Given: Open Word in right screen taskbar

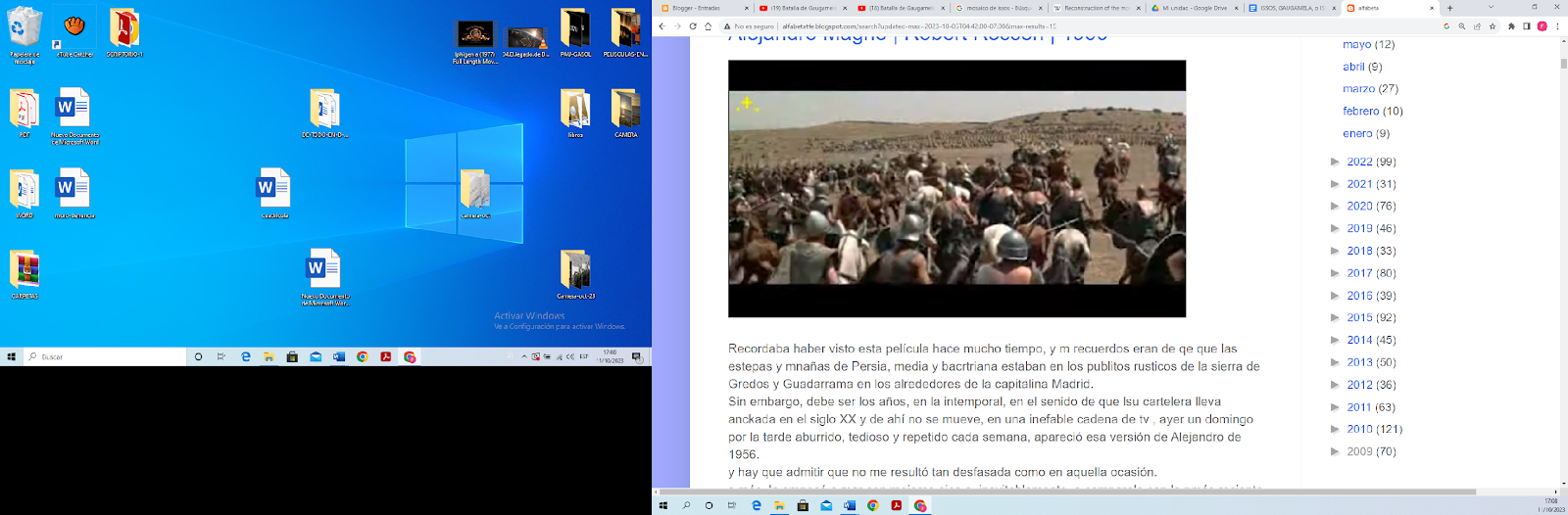Looking at the screenshot, I should 850,505.
